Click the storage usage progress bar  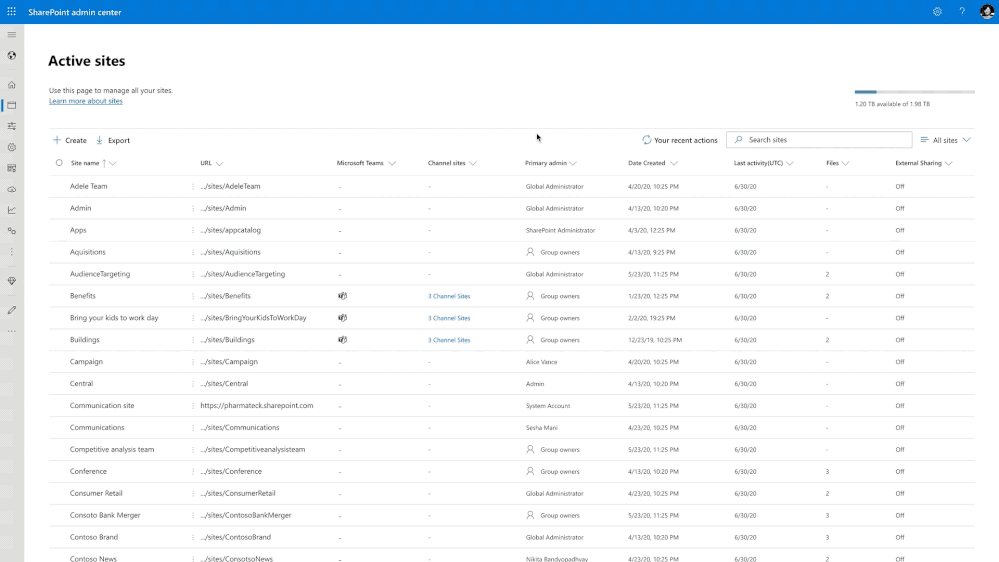tap(915, 92)
